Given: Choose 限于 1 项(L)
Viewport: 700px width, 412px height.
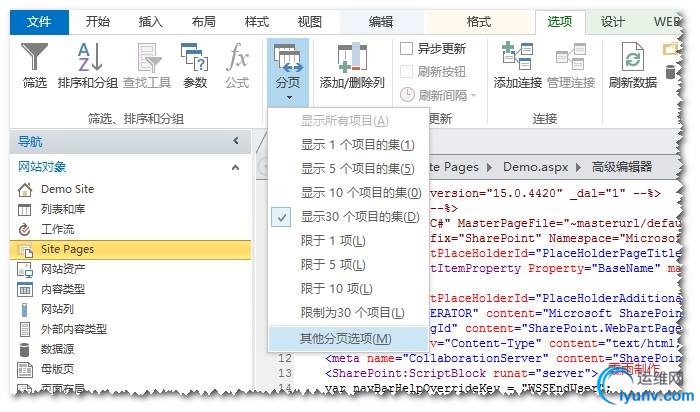Looking at the screenshot, I should (x=348, y=241).
